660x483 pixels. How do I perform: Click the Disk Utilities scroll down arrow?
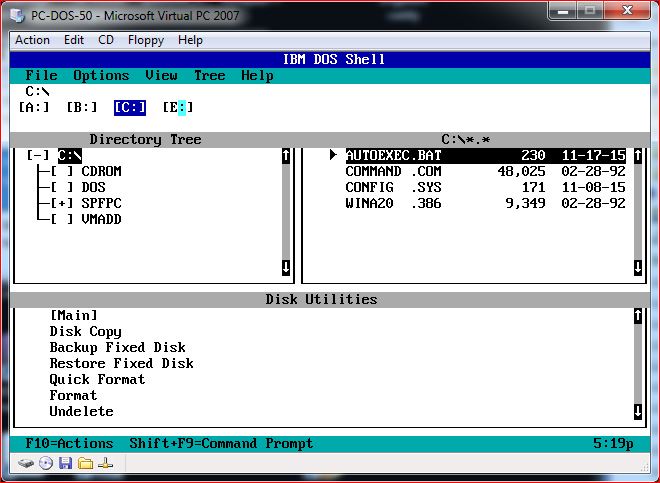tap(638, 411)
